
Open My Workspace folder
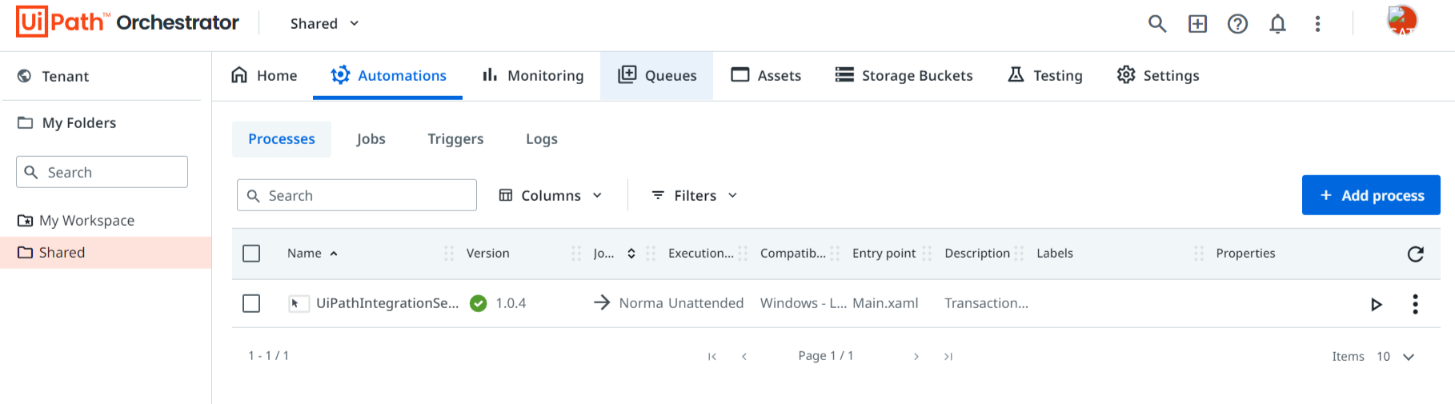click(x=76, y=221)
